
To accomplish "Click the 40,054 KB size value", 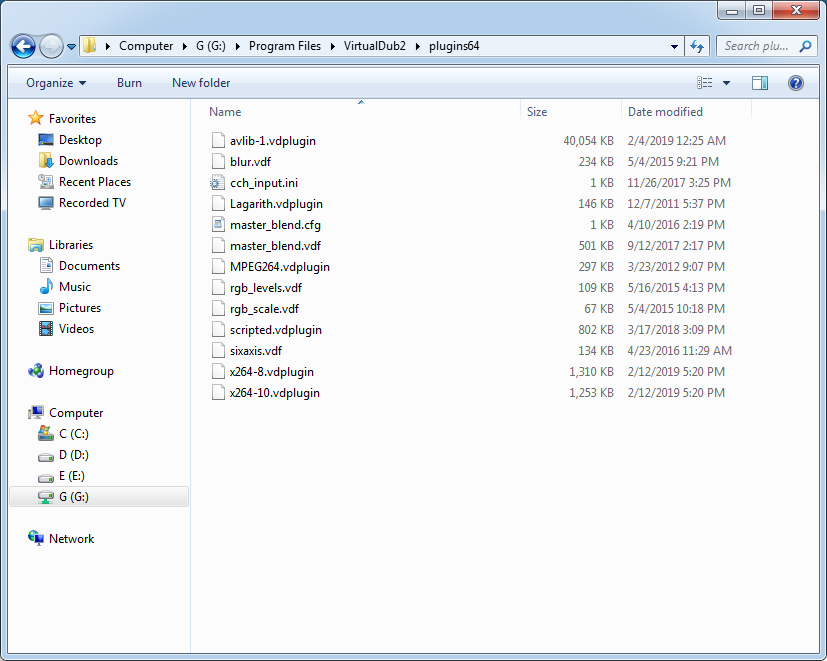I will pyautogui.click(x=588, y=141).
